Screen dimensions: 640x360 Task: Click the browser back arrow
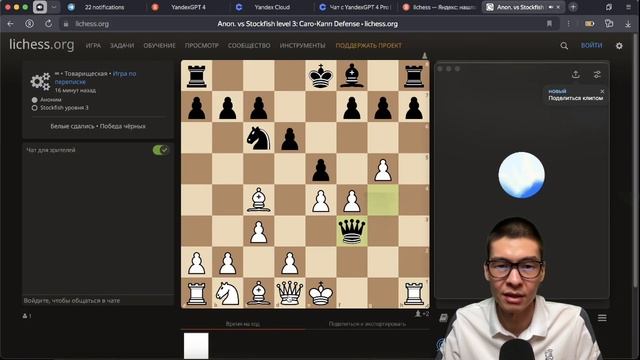[x=11, y=24]
